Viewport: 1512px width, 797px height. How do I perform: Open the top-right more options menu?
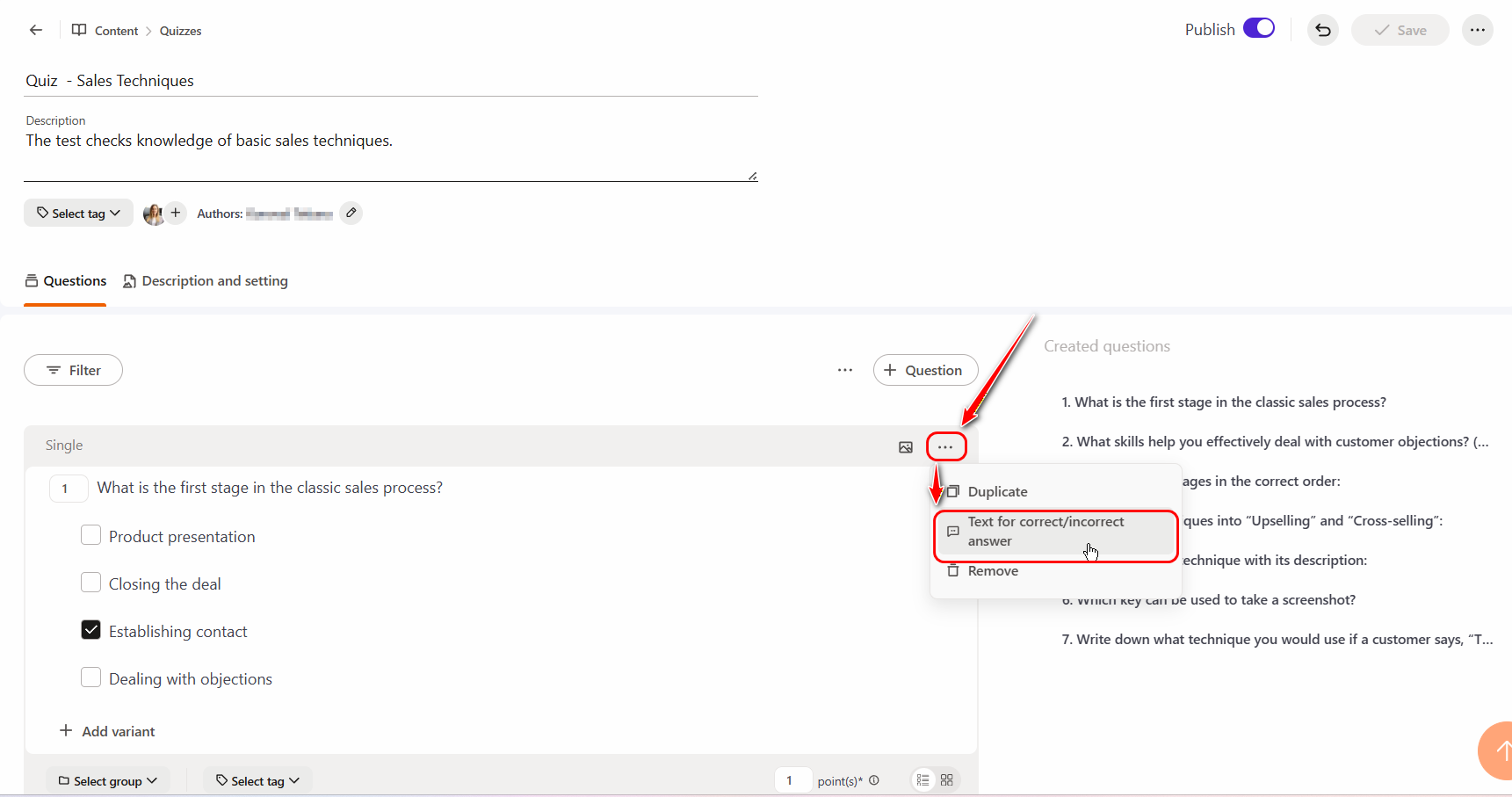tap(1477, 30)
